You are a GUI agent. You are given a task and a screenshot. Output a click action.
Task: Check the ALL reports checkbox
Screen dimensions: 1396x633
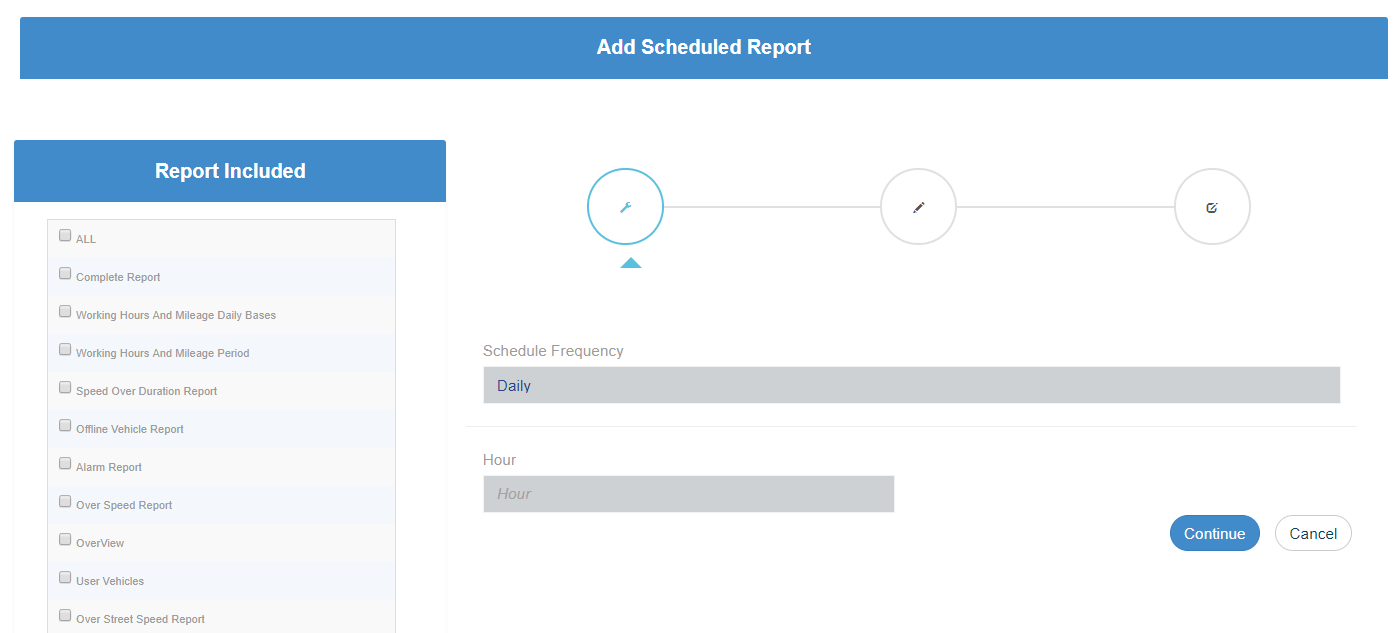coord(65,236)
